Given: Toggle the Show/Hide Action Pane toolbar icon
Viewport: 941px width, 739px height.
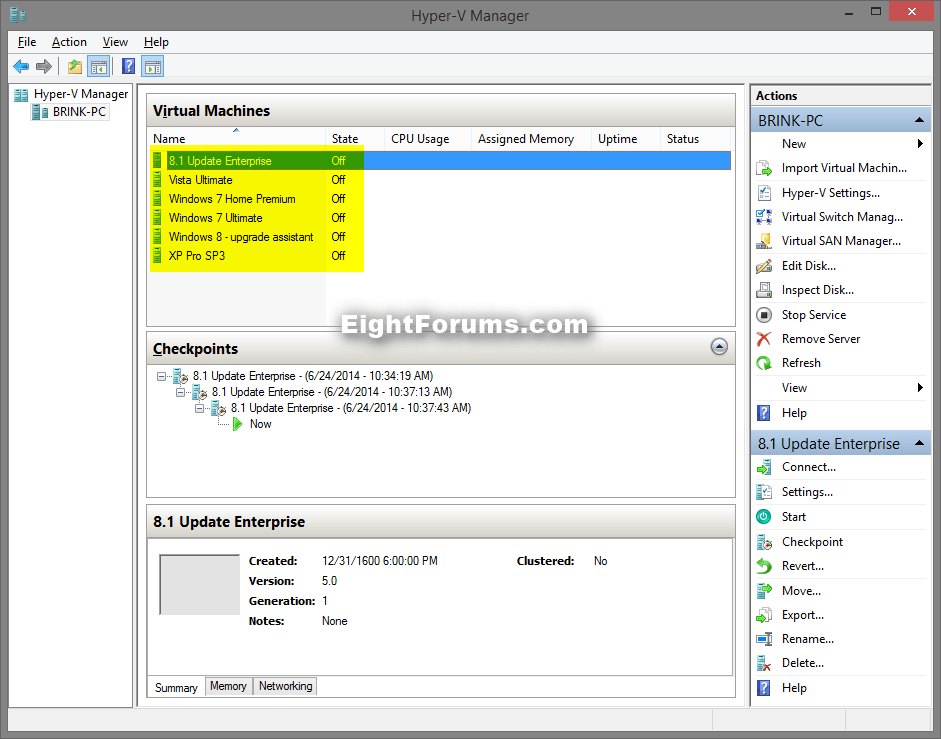Looking at the screenshot, I should point(153,66).
